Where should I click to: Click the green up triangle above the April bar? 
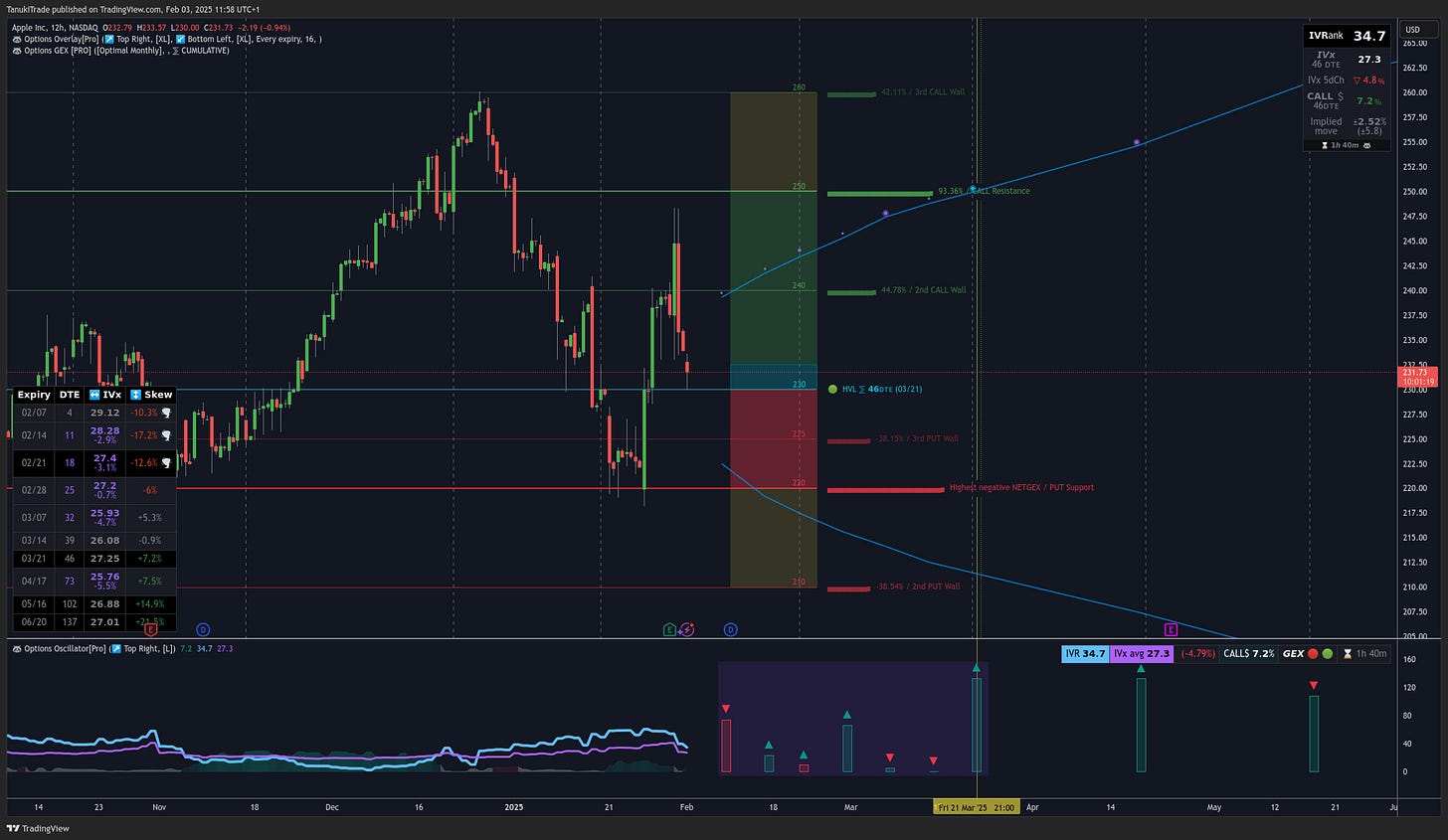[x=1141, y=668]
